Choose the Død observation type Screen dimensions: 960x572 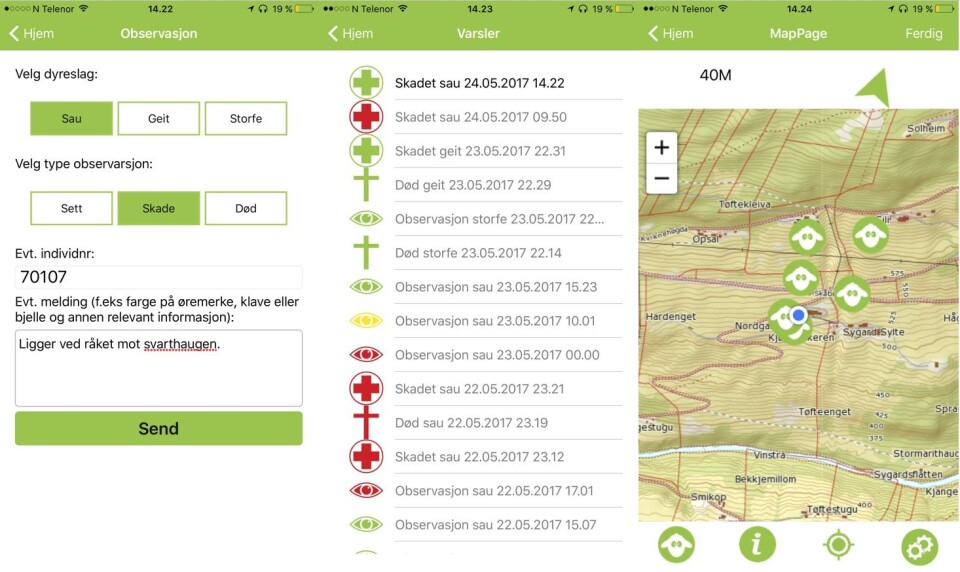(x=245, y=208)
